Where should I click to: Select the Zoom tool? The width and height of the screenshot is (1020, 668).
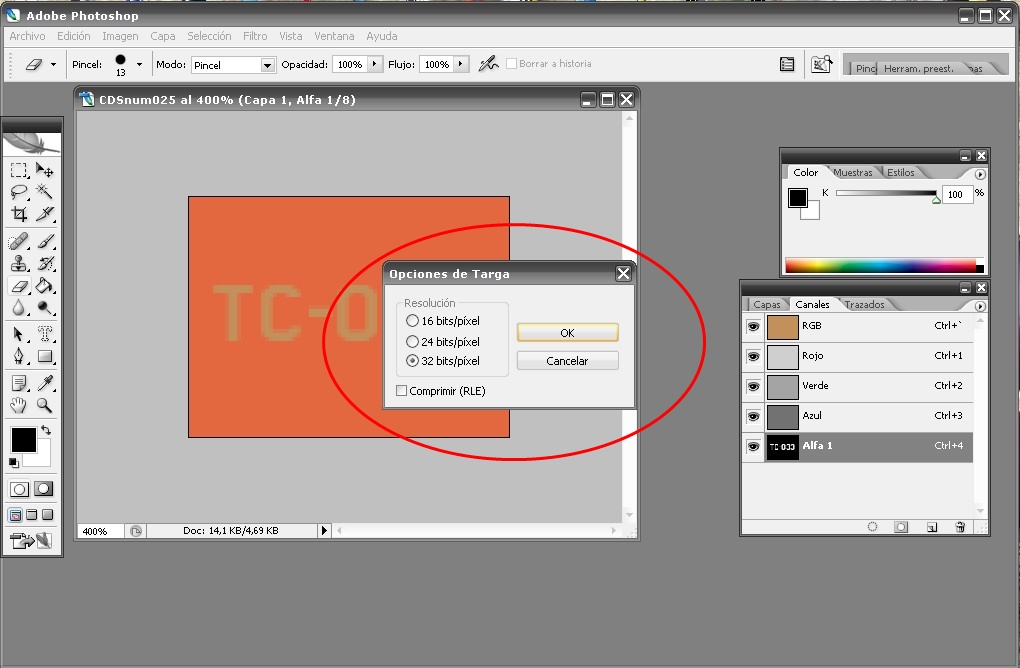click(44, 405)
